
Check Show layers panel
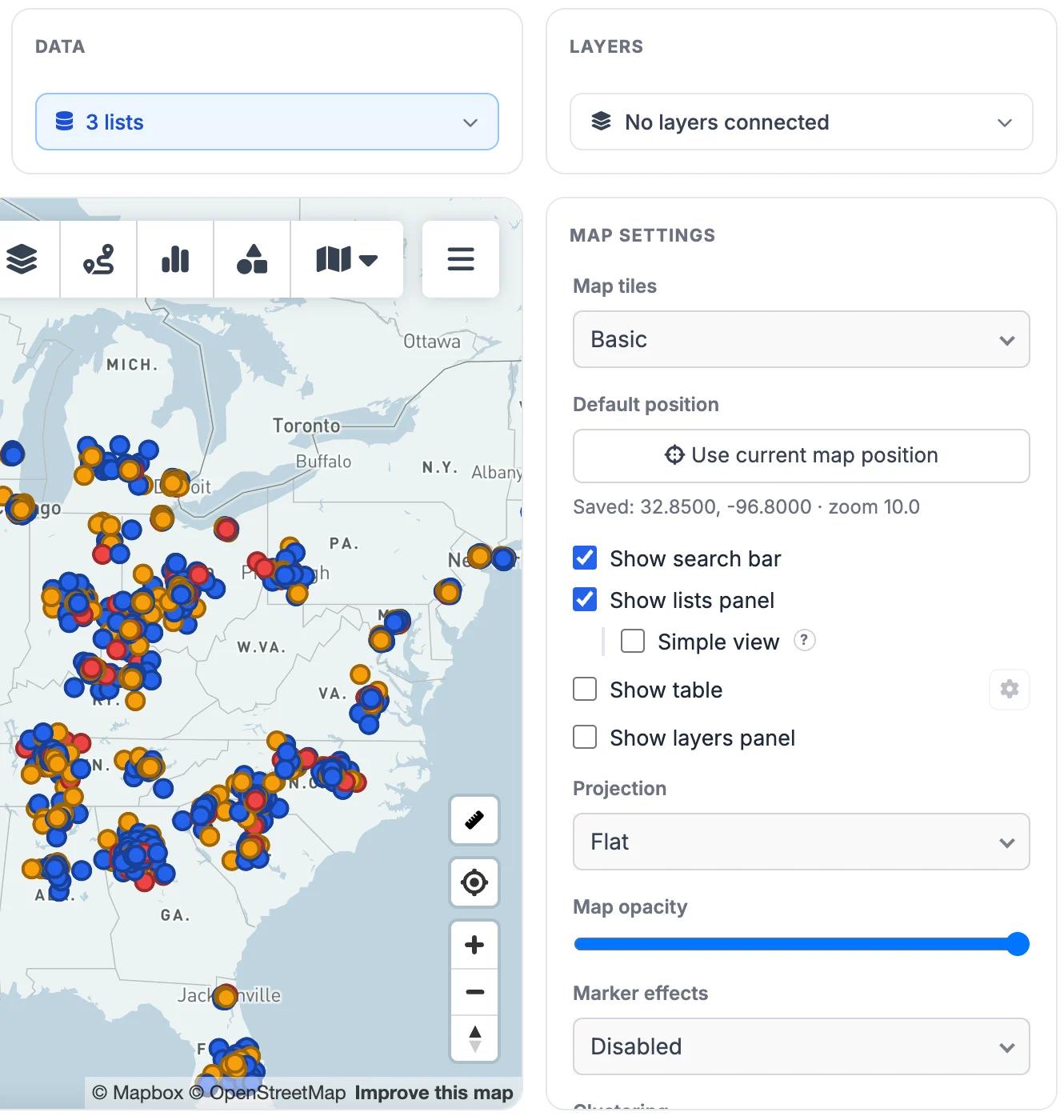(x=585, y=737)
